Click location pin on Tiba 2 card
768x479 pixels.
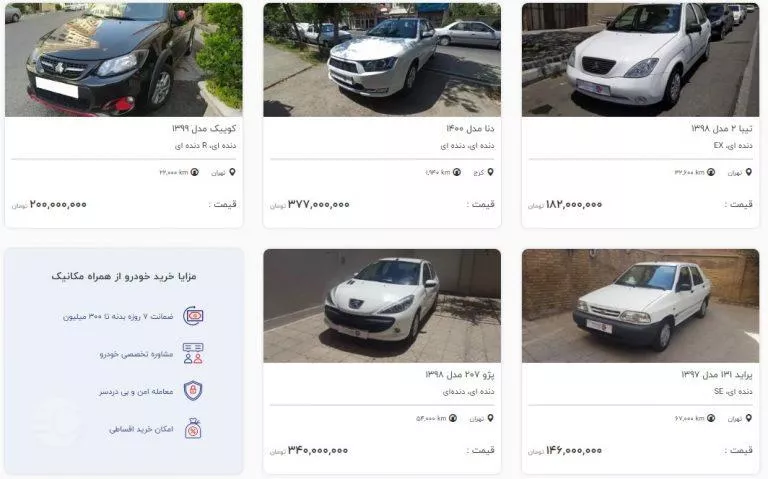(748, 172)
